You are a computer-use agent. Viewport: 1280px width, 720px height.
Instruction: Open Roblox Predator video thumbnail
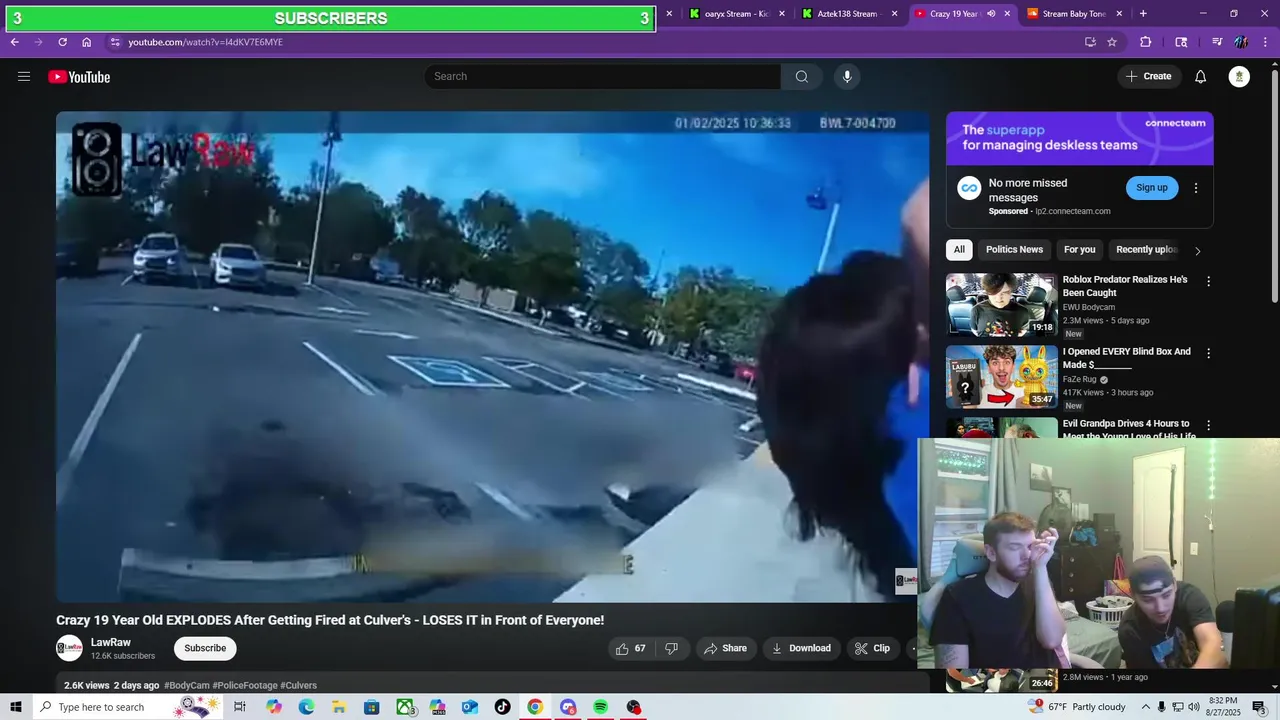coord(1001,304)
